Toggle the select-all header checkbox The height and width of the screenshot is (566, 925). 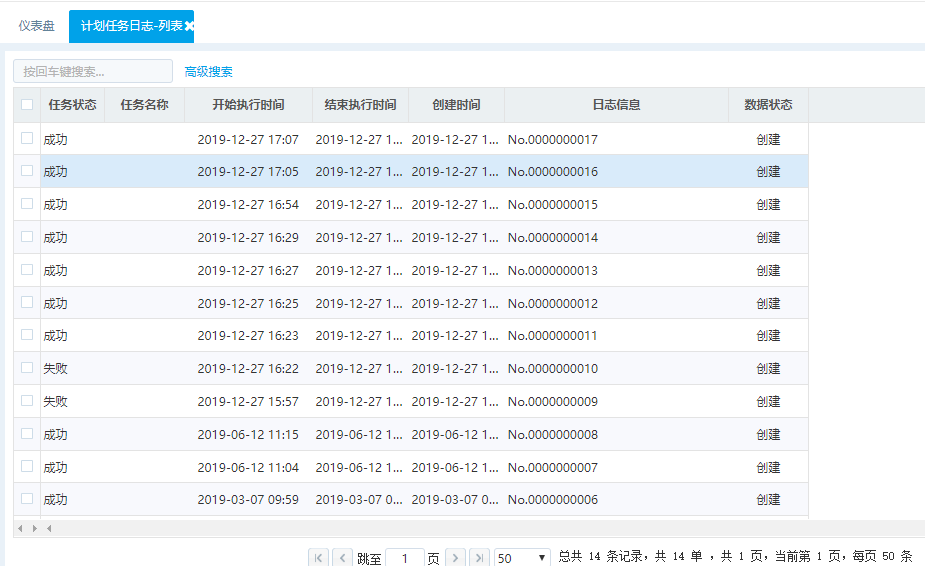click(27, 104)
